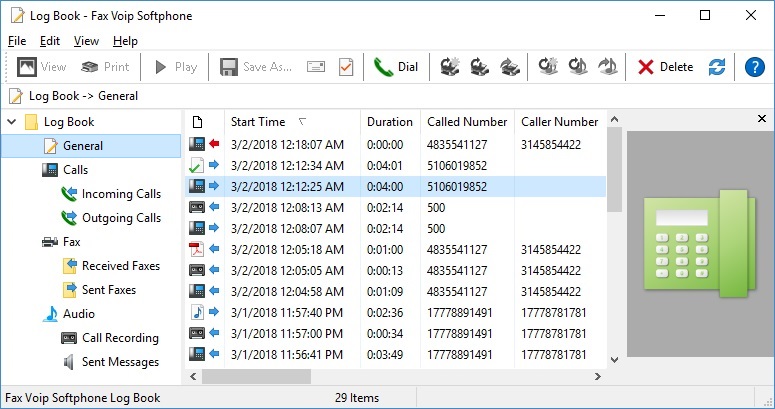Click vertical scrollbar down arrow
The height and width of the screenshot is (409, 775).
(x=614, y=360)
